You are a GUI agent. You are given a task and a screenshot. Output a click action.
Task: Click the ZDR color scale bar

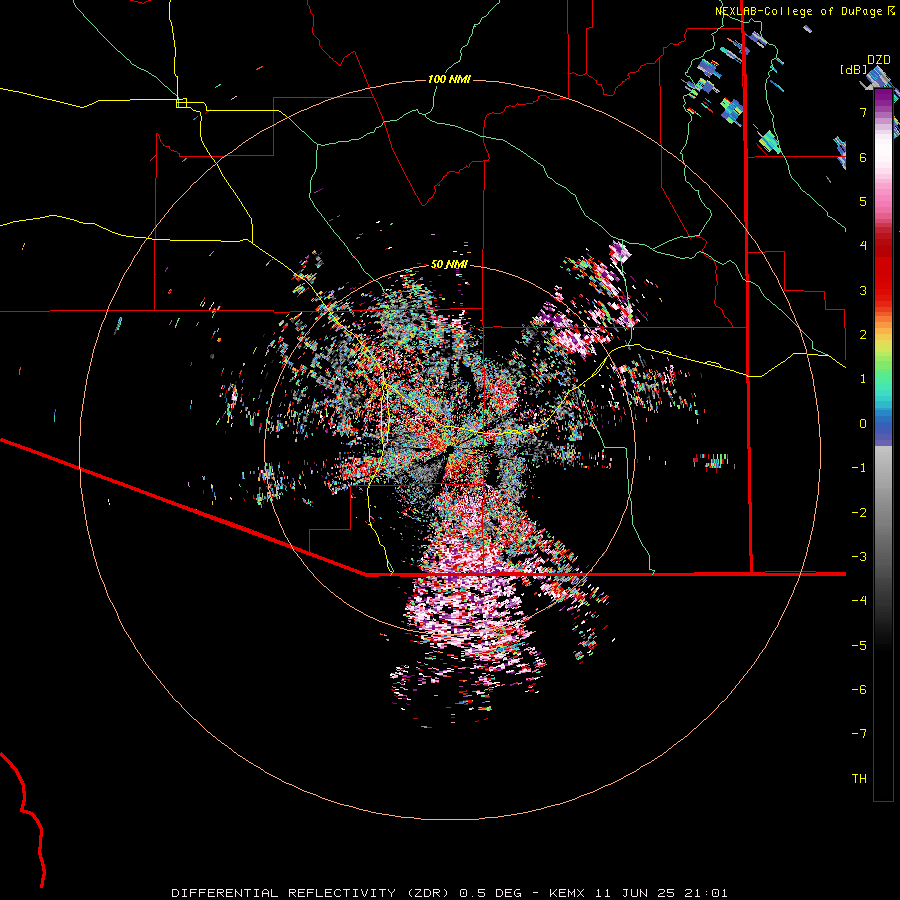tap(883, 445)
